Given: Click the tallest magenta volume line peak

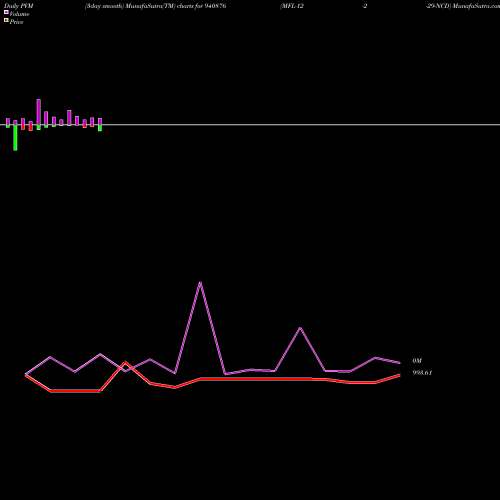Looking at the screenshot, I should (200, 283).
